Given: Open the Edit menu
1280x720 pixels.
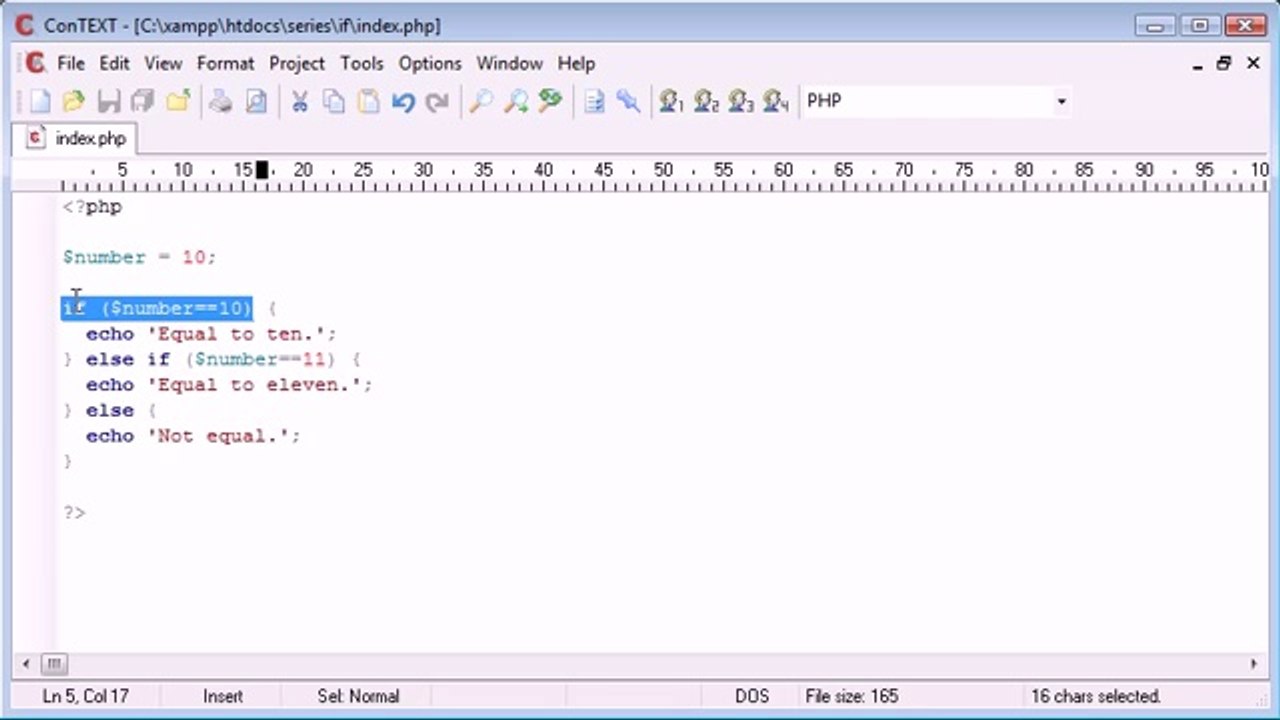Looking at the screenshot, I should coord(114,63).
